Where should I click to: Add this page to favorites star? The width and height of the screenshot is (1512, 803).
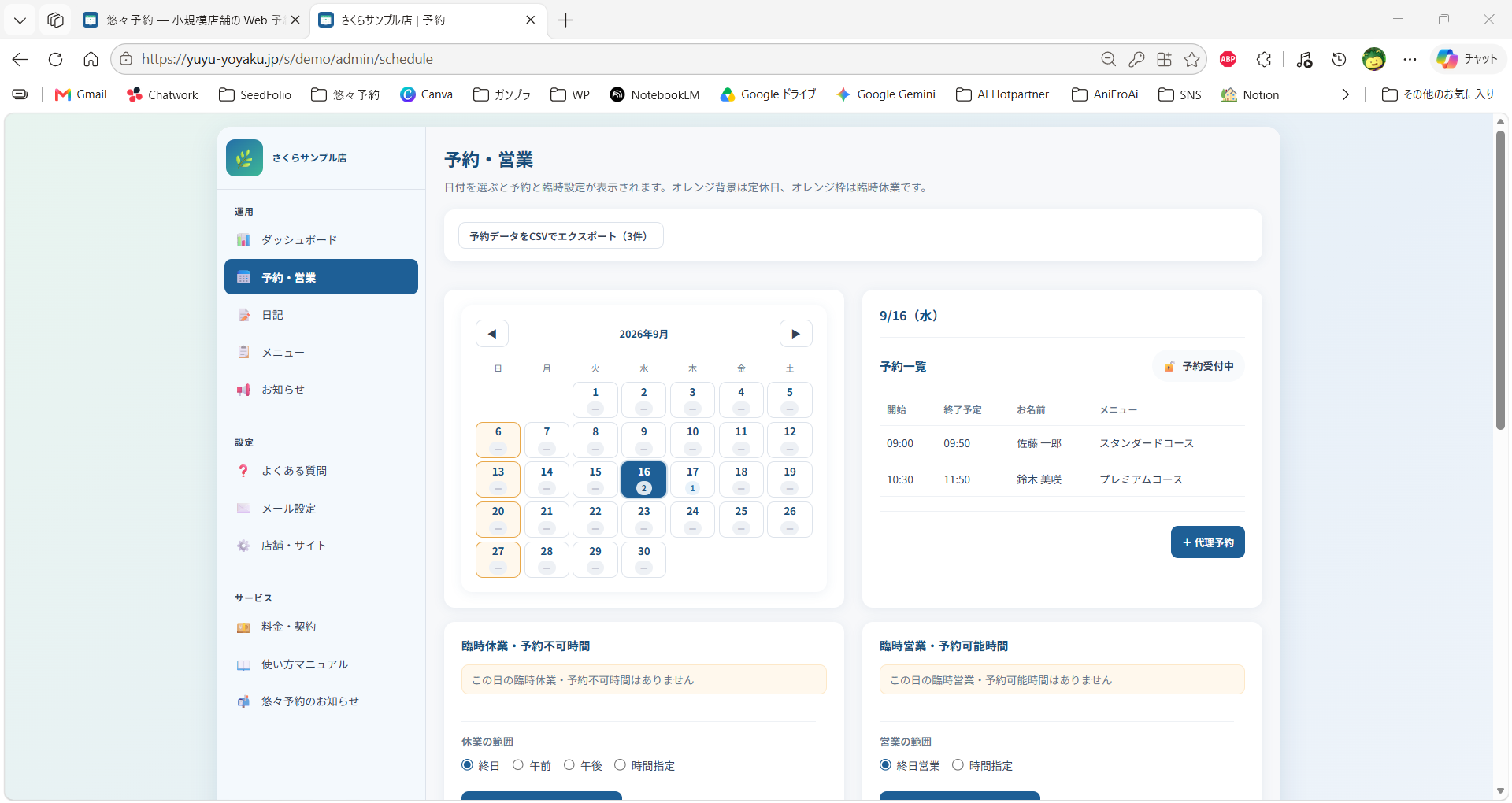(x=1192, y=59)
